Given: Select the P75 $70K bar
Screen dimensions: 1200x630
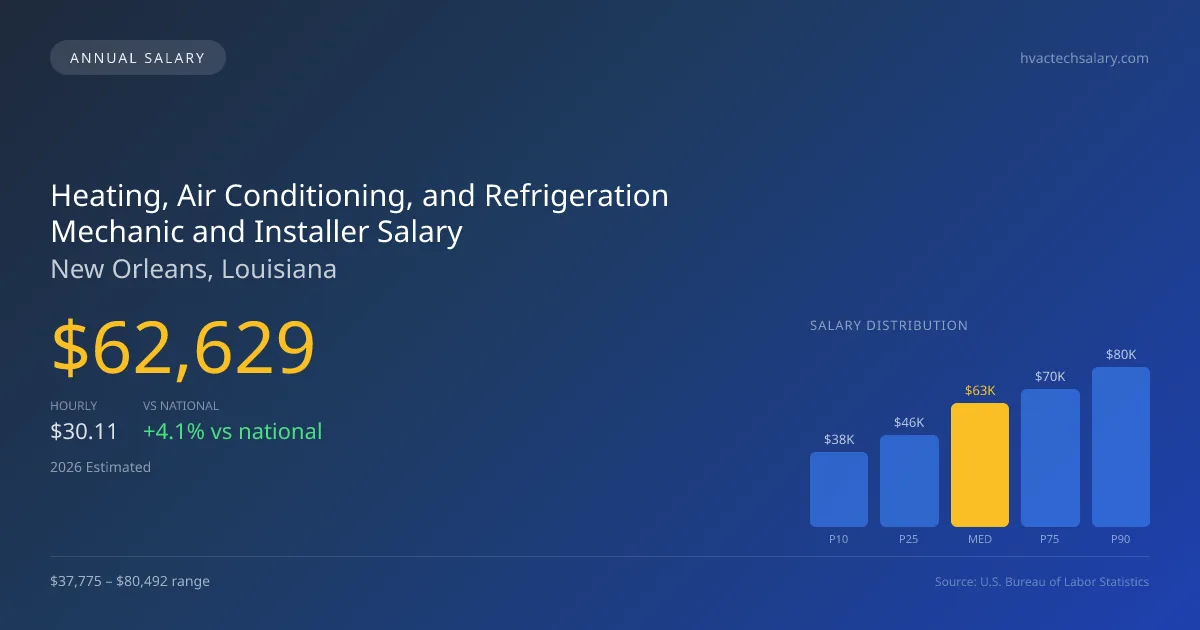Looking at the screenshot, I should [x=1050, y=458].
